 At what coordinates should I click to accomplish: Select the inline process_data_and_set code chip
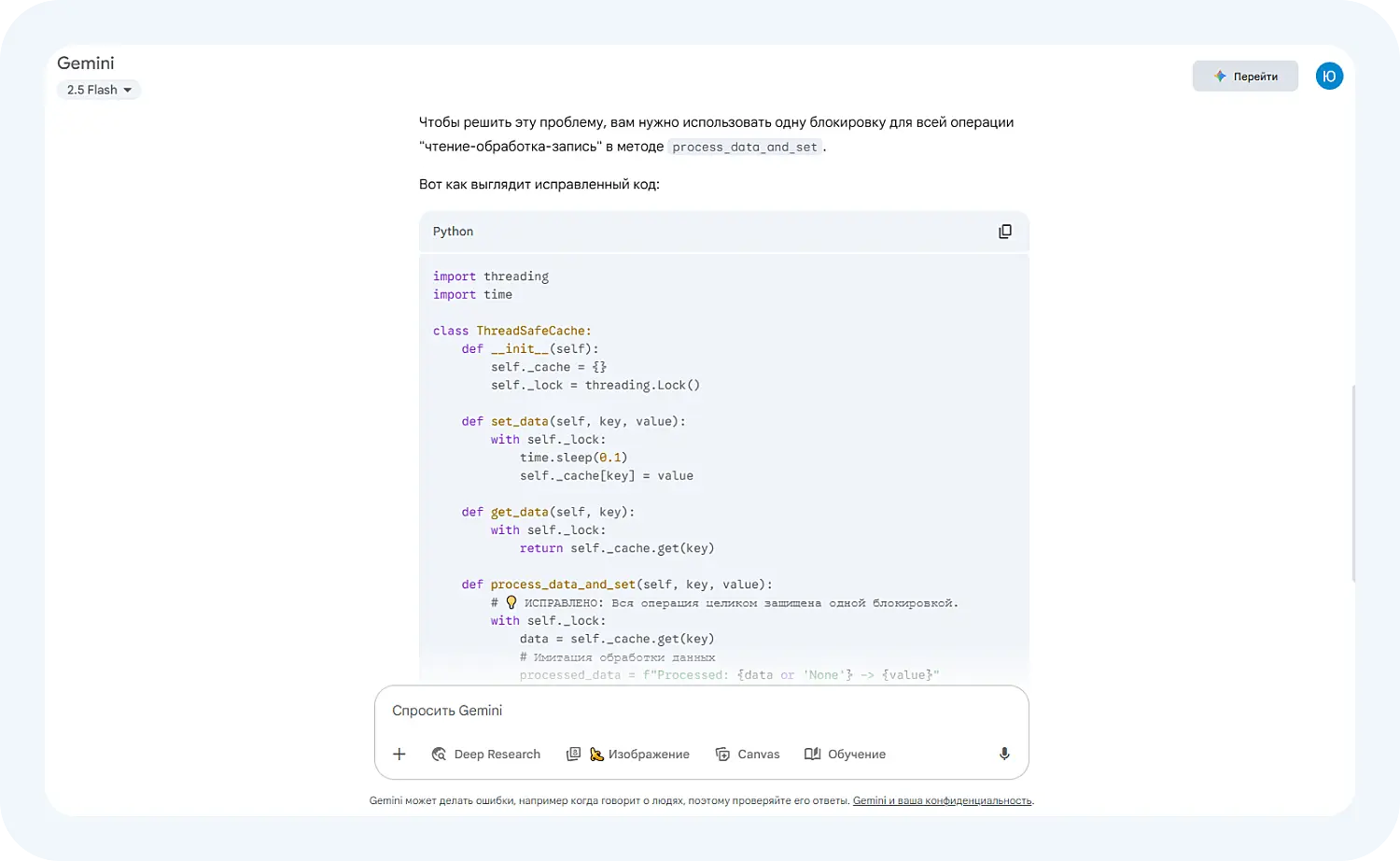744,147
